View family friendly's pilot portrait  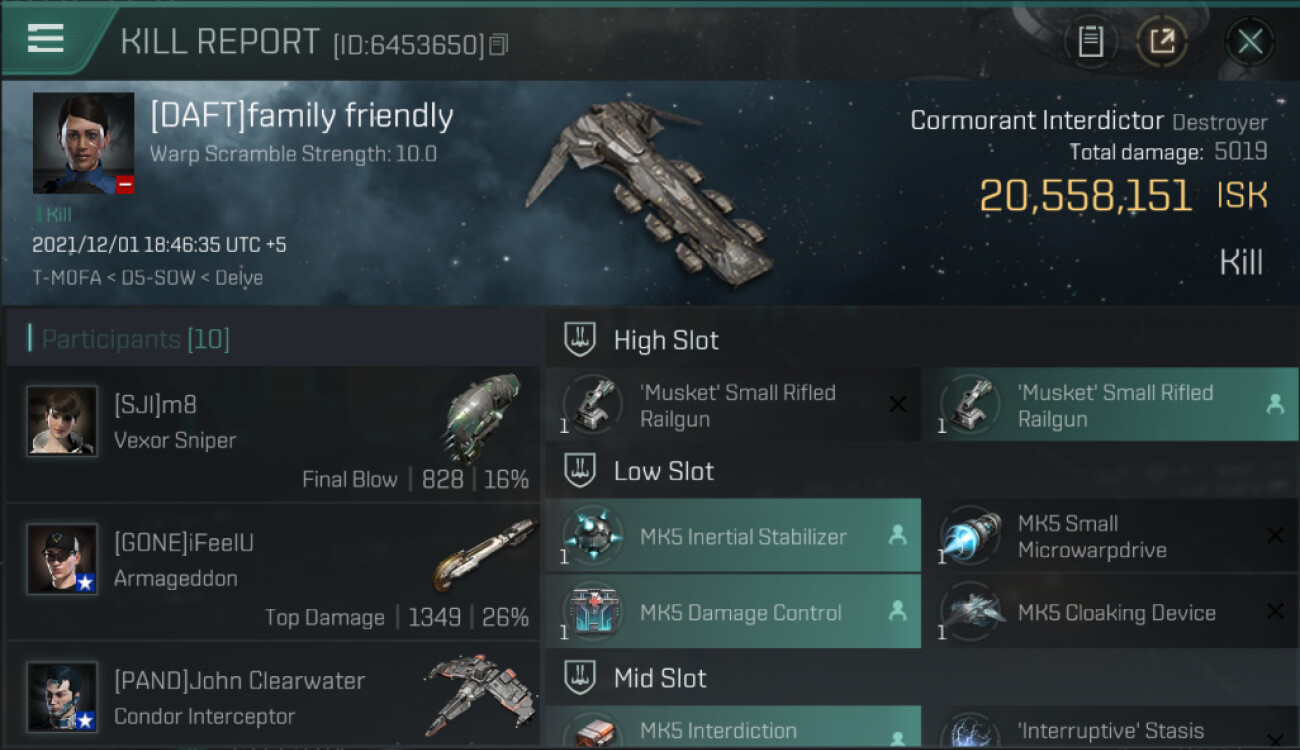pos(83,143)
